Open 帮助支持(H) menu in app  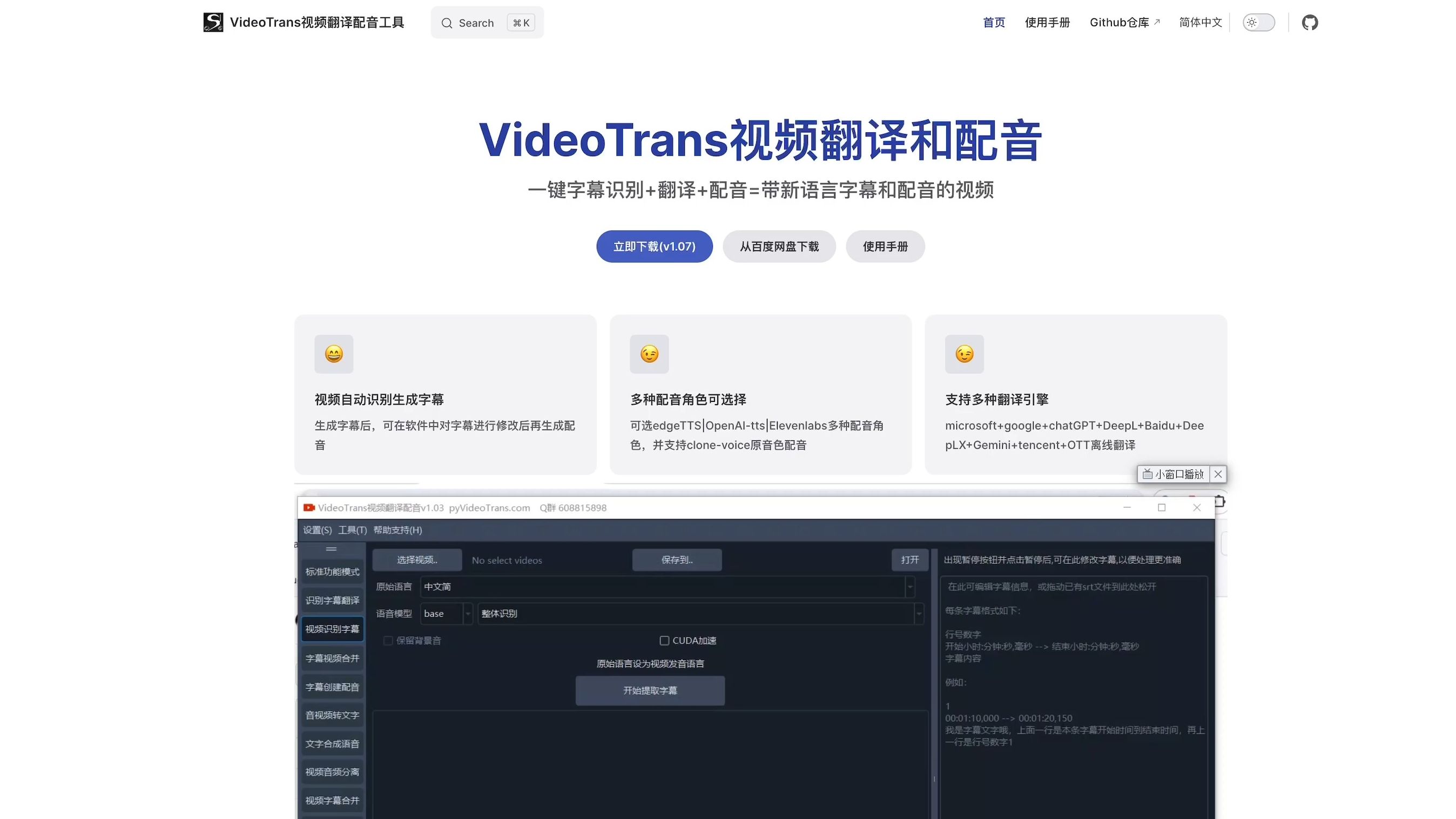pos(397,530)
